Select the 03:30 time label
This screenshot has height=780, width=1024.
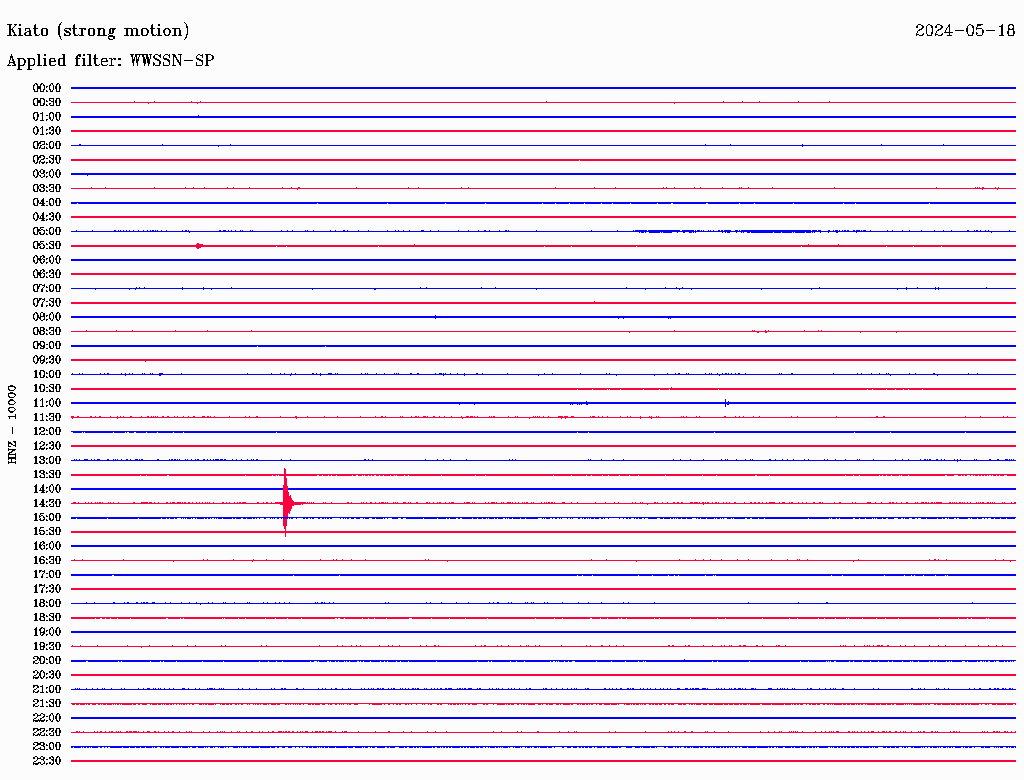point(47,188)
